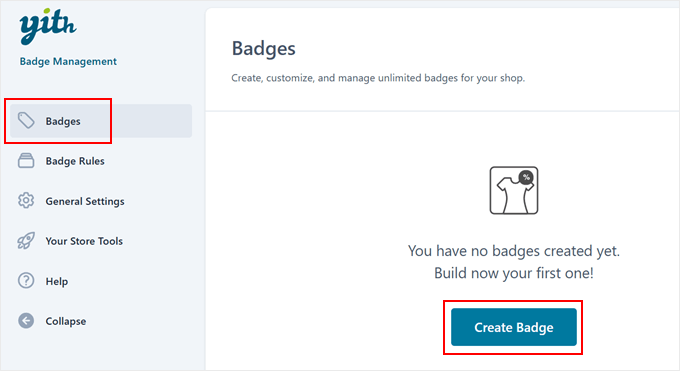Go to Badge Rules section

tap(75, 161)
